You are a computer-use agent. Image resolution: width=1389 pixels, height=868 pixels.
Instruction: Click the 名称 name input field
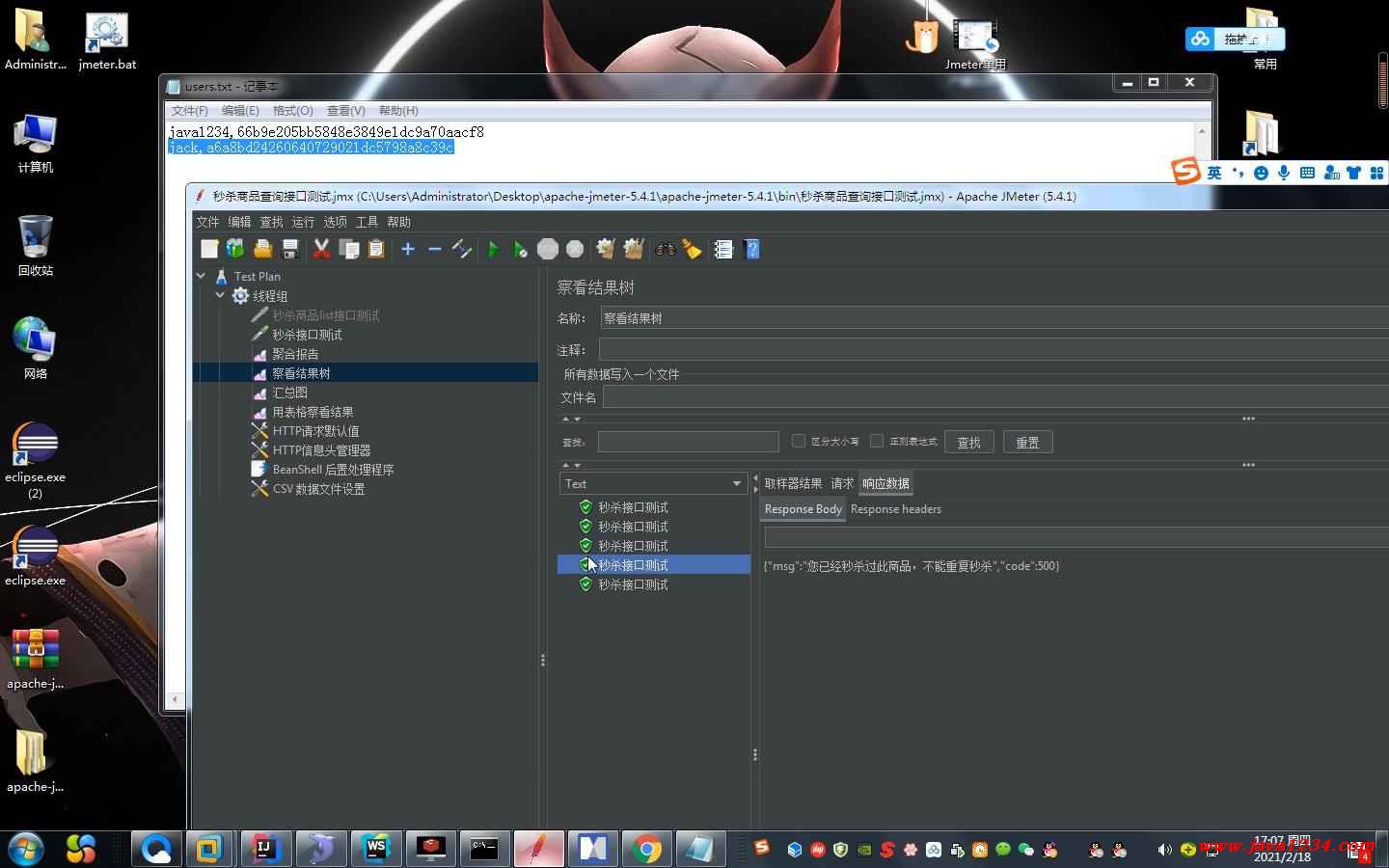(994, 318)
